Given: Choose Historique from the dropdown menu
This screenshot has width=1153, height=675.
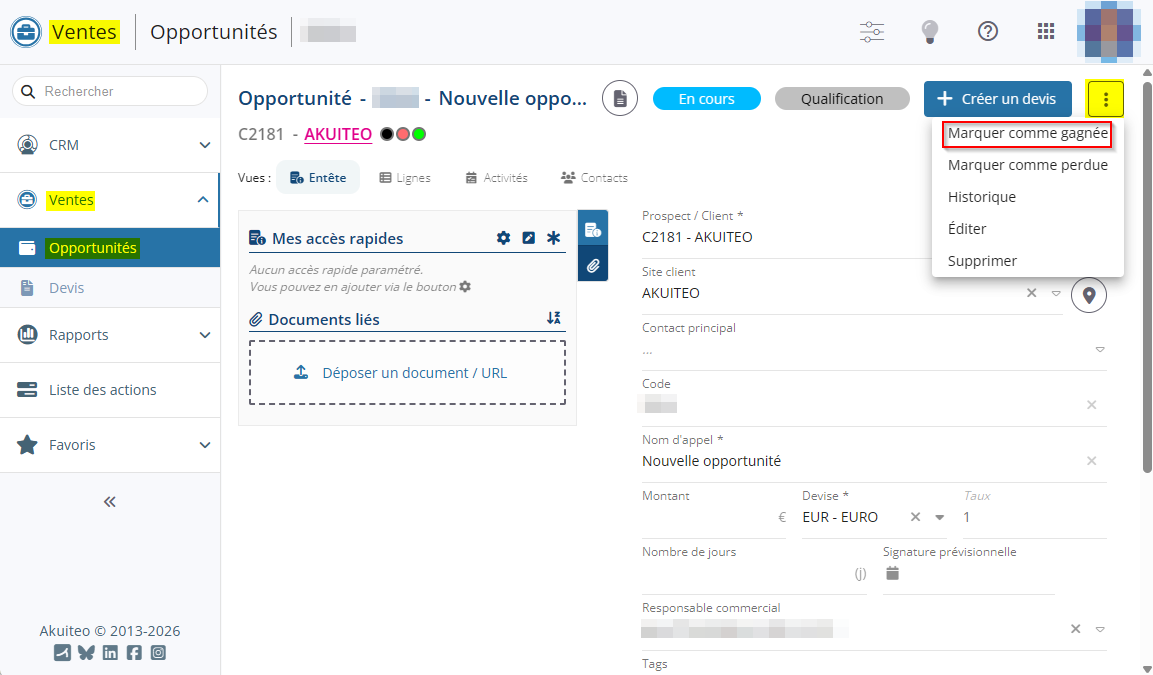Looking at the screenshot, I should (x=981, y=197).
